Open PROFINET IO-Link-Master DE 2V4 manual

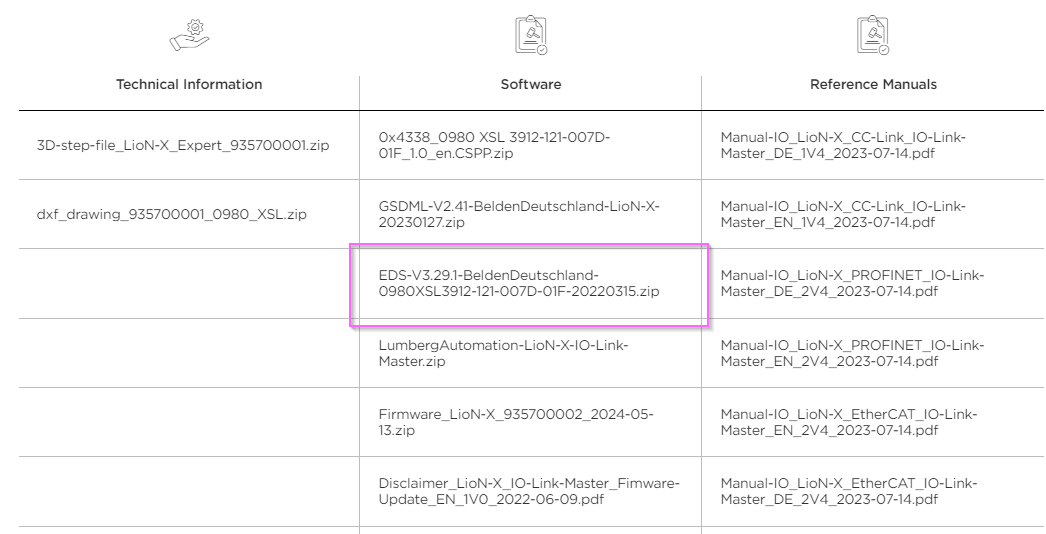tap(853, 284)
